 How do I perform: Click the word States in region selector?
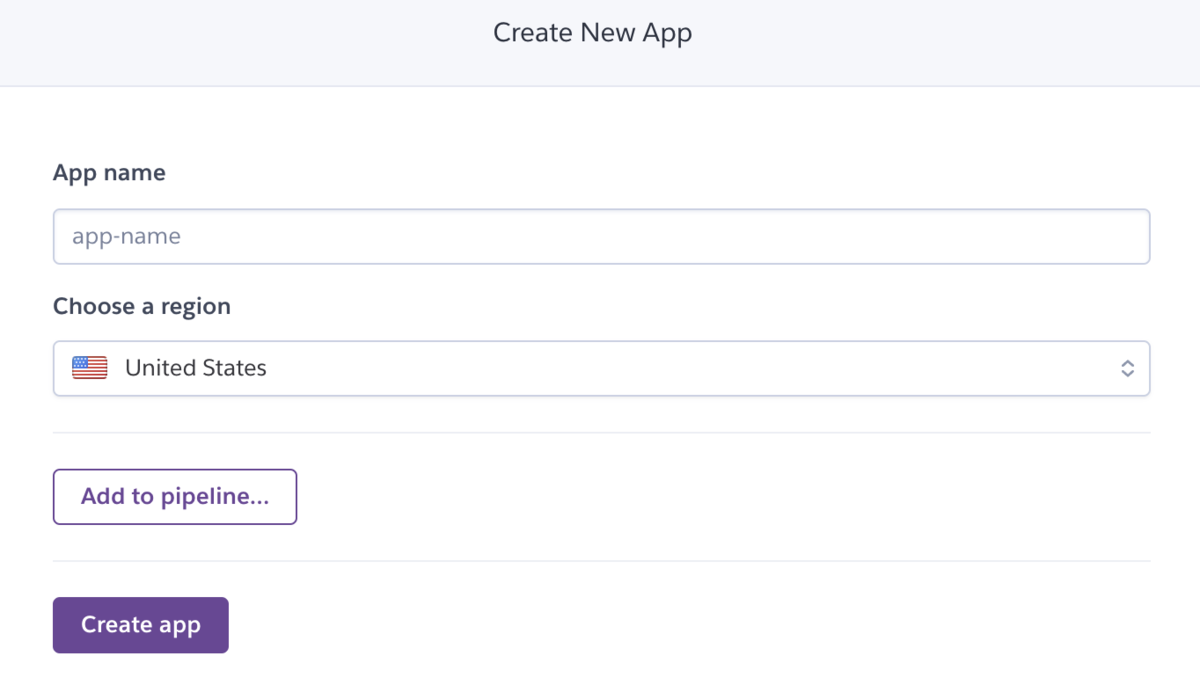tap(235, 368)
